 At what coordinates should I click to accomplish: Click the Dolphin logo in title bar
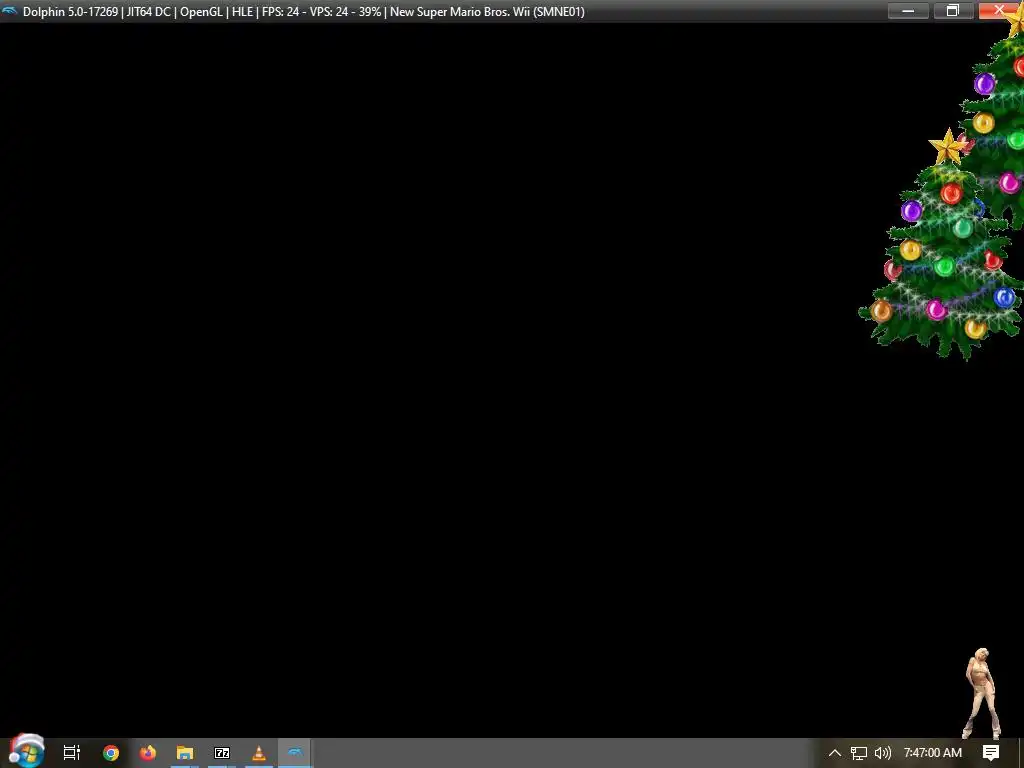(10, 11)
